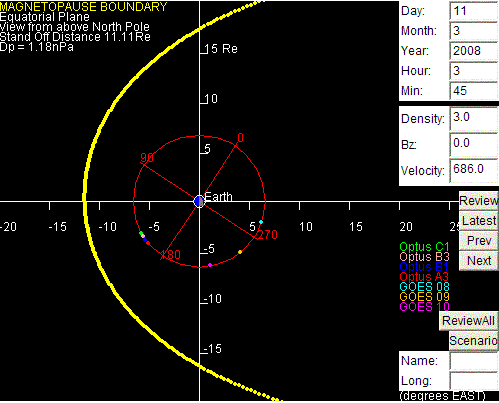Click the satellite Name input field

pos(474,361)
